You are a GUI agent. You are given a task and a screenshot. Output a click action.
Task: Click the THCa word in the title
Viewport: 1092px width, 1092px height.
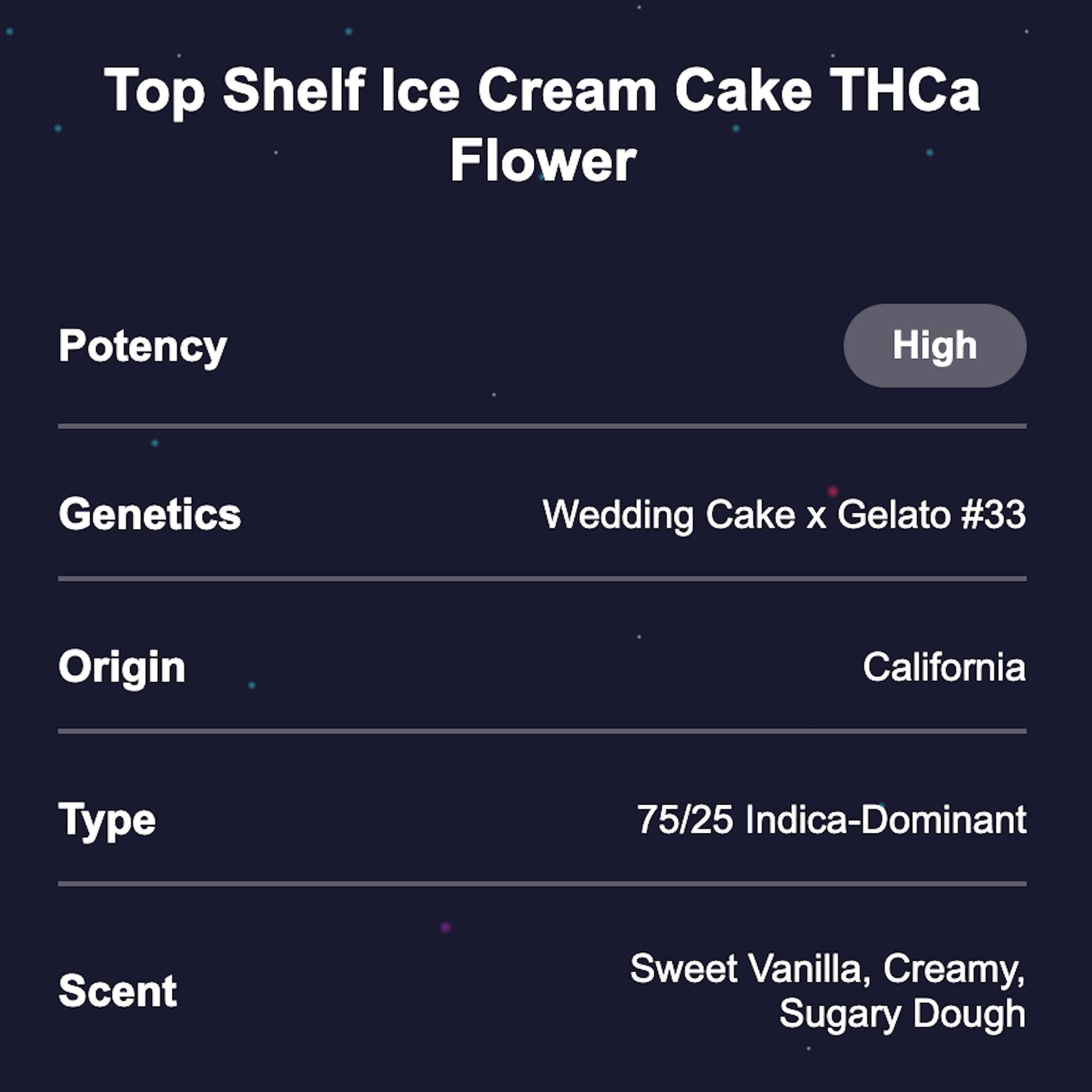905,90
